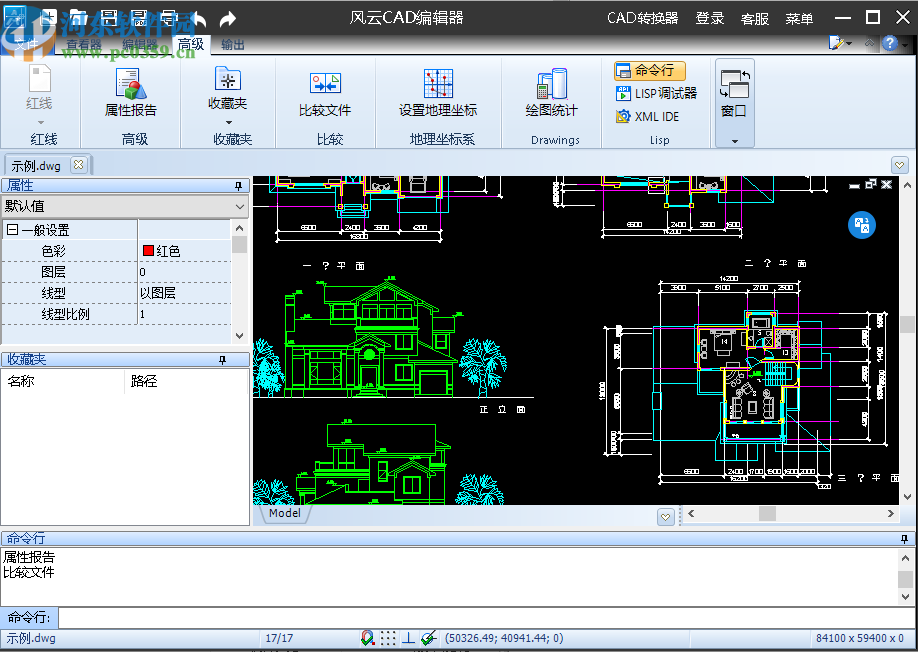Click the canvas vertical scrollbar down arrow

[x=907, y=497]
